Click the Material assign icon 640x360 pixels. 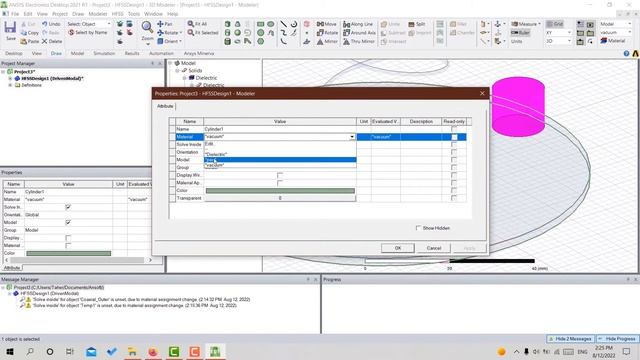(x=604, y=41)
